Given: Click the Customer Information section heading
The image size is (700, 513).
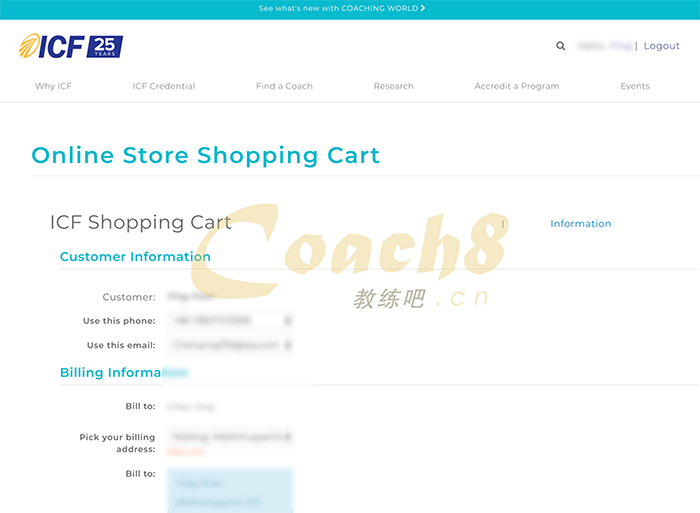Looking at the screenshot, I should [135, 257].
